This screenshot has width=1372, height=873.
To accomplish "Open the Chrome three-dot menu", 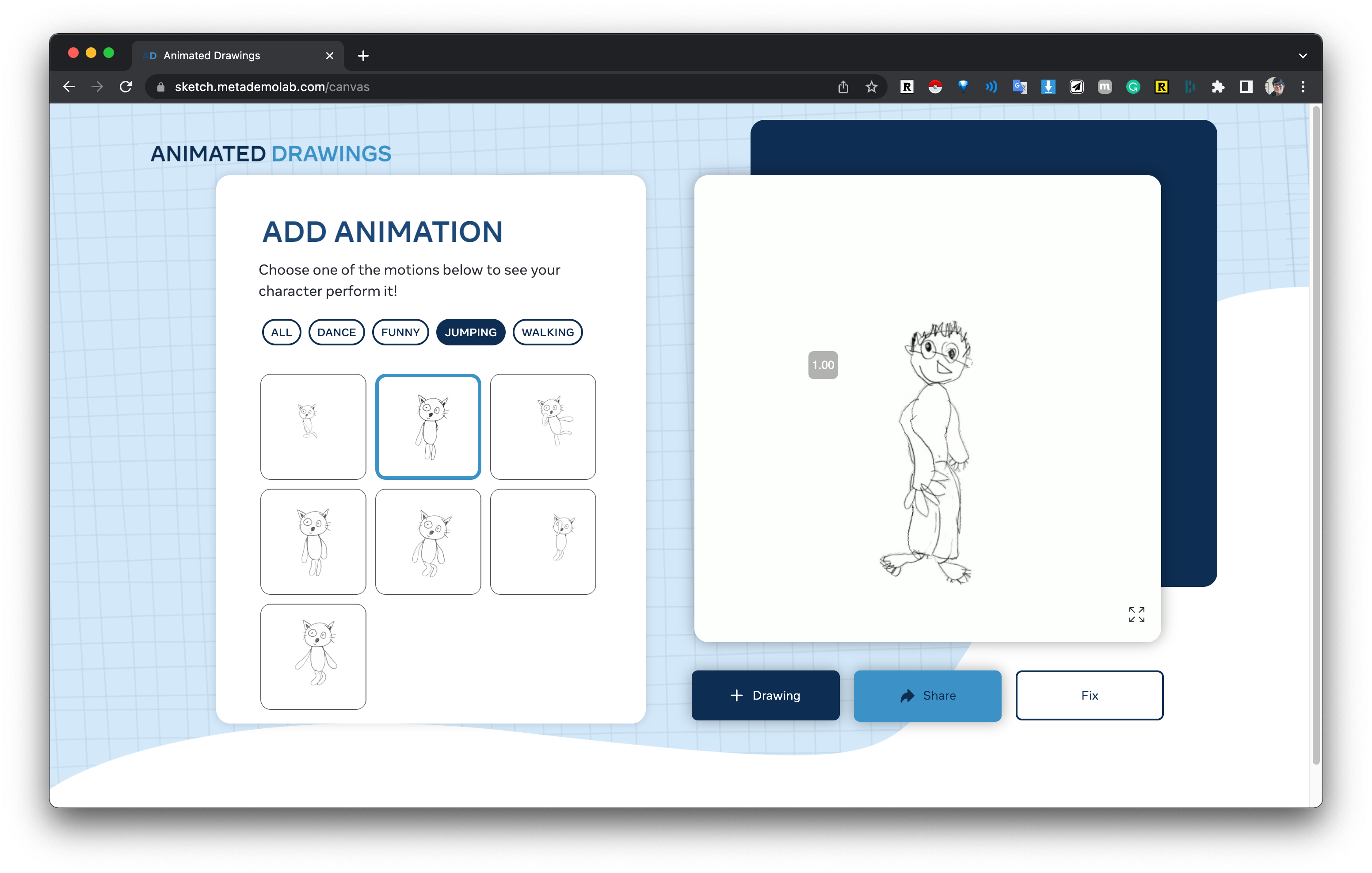I will pos(1303,87).
